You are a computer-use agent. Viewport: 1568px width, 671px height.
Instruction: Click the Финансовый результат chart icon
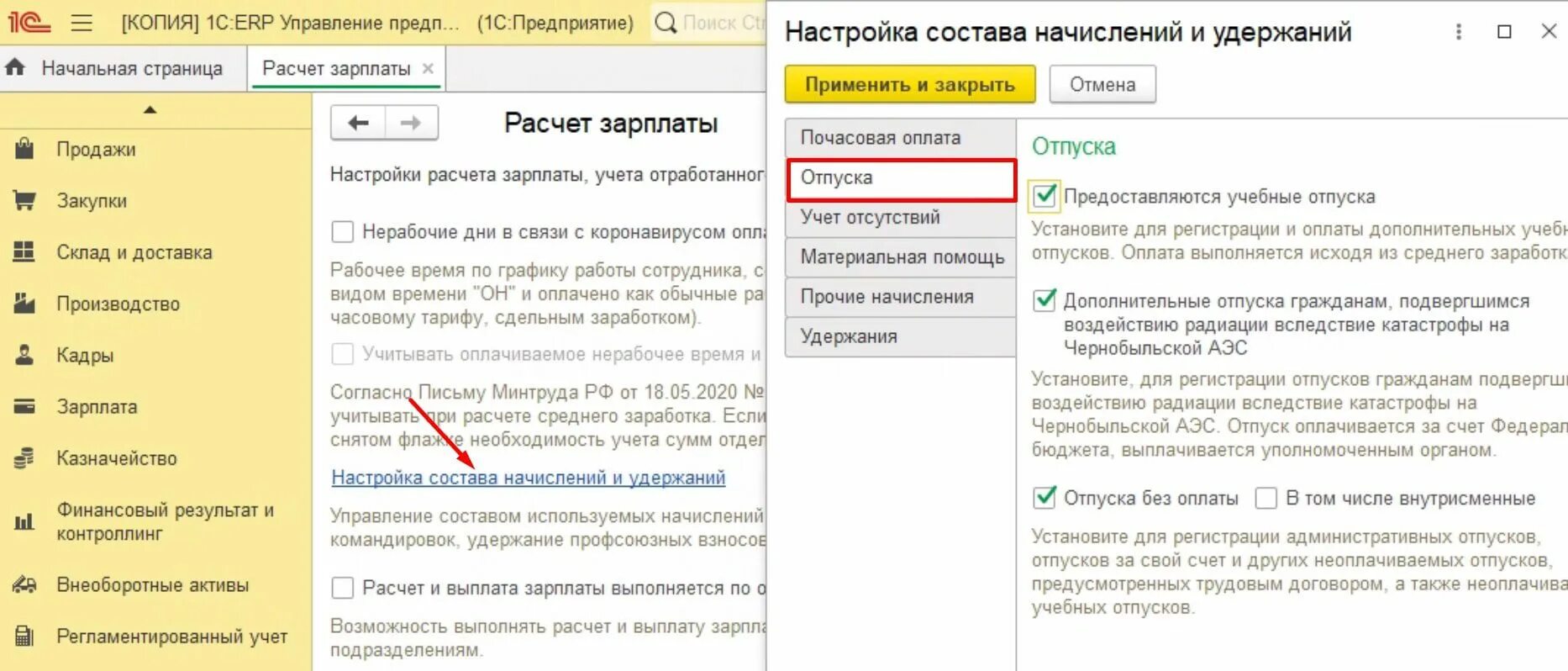point(24,521)
